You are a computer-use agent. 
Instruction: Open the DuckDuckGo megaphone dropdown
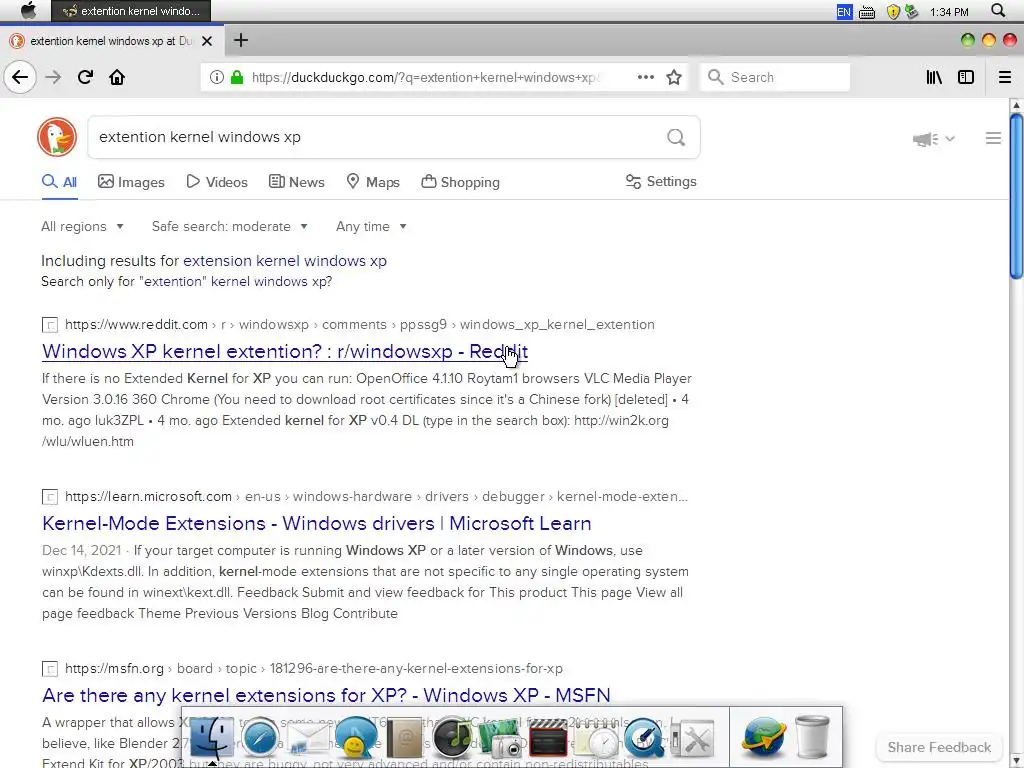934,138
